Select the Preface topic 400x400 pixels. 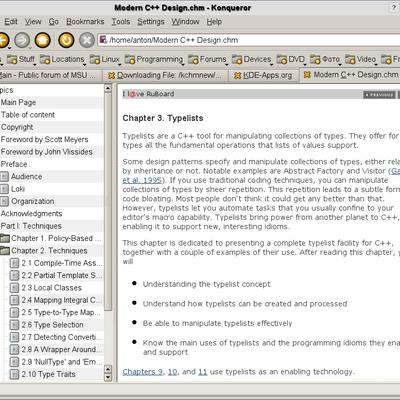point(14,164)
